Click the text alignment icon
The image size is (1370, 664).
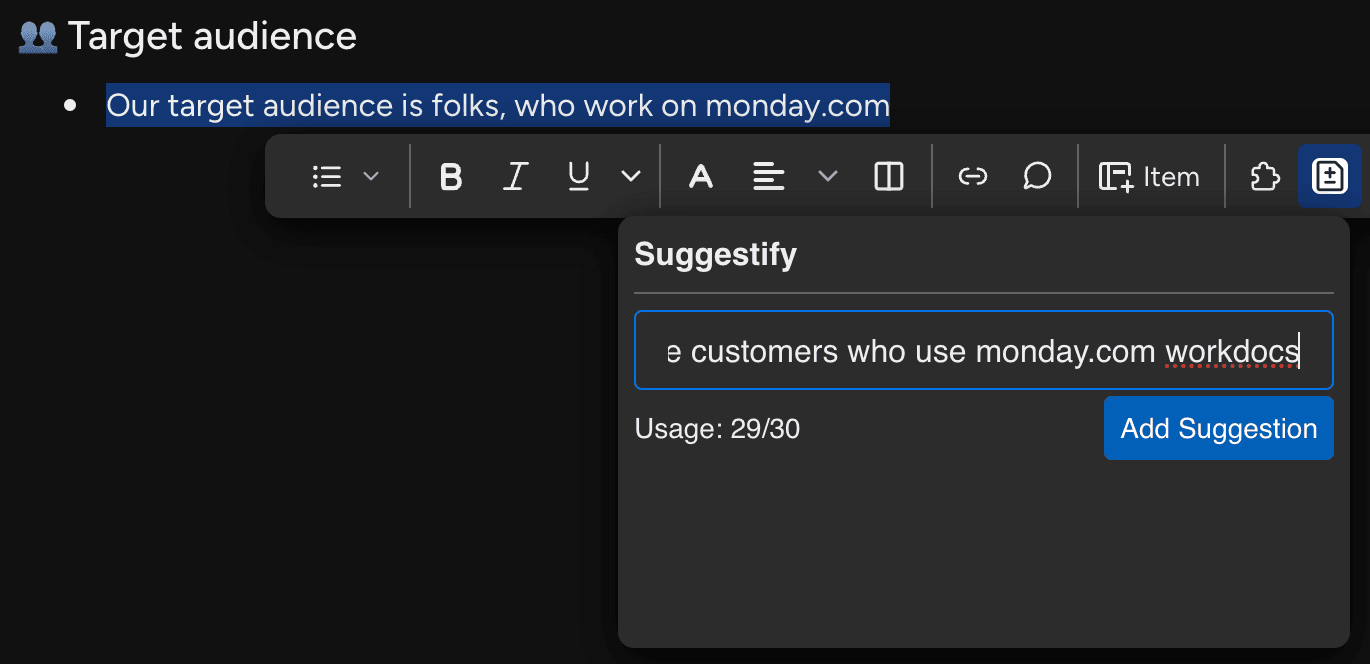click(x=768, y=177)
